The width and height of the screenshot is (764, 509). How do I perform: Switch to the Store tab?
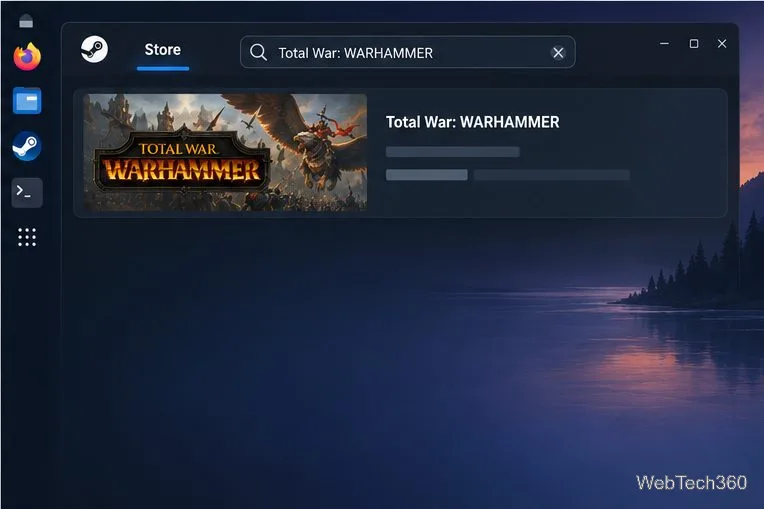163,50
